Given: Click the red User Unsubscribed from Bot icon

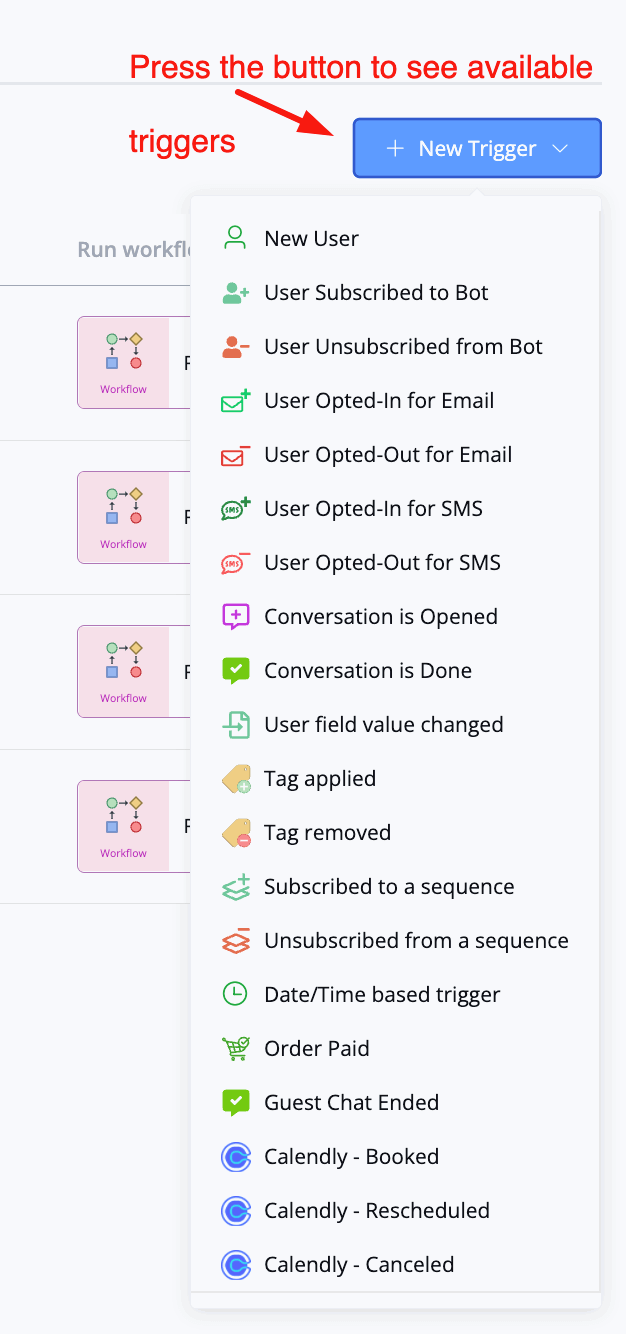Looking at the screenshot, I should pos(236,347).
